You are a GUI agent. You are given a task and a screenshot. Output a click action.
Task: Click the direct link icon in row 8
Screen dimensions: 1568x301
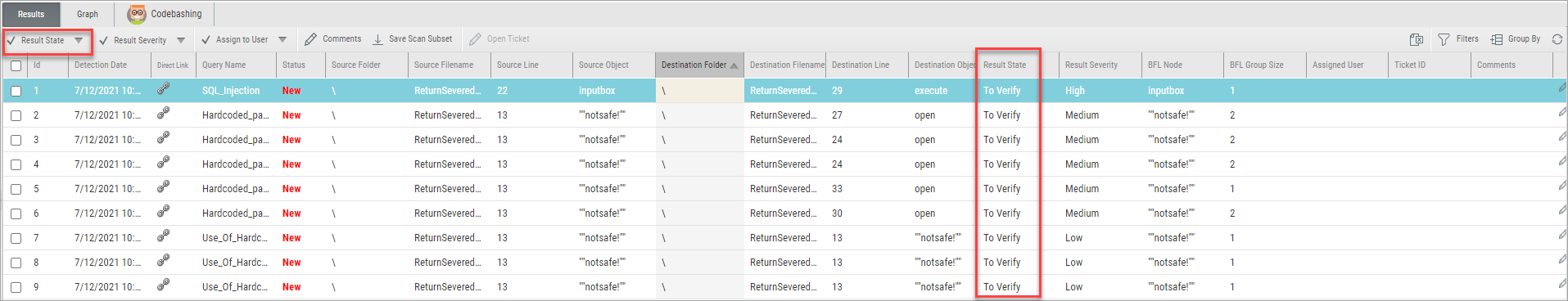click(x=164, y=260)
